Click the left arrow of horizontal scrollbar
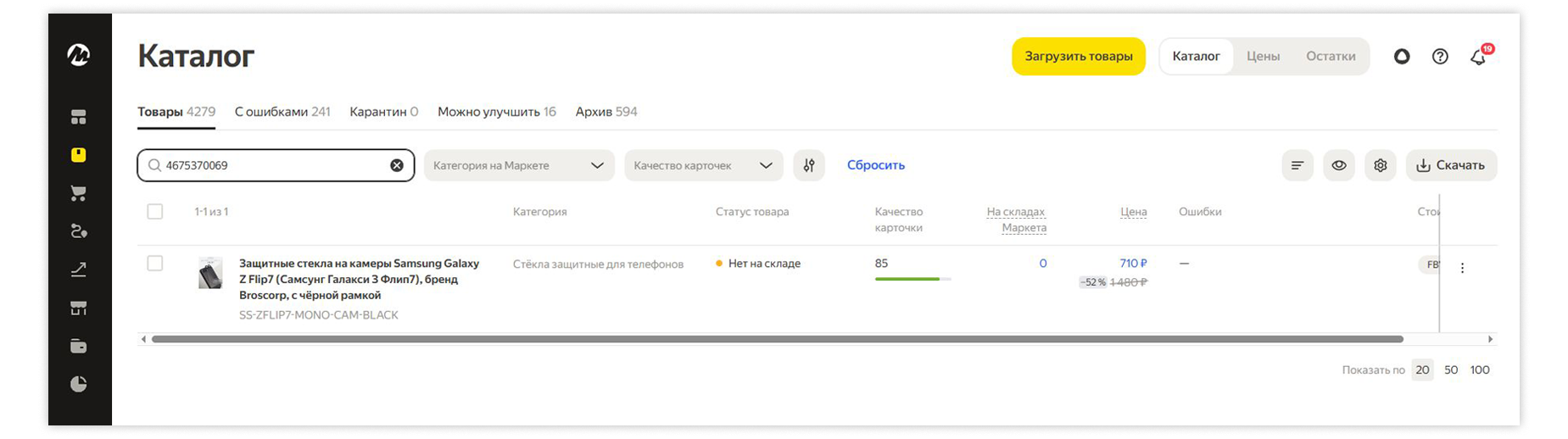The height and width of the screenshot is (439, 1568). (x=143, y=339)
